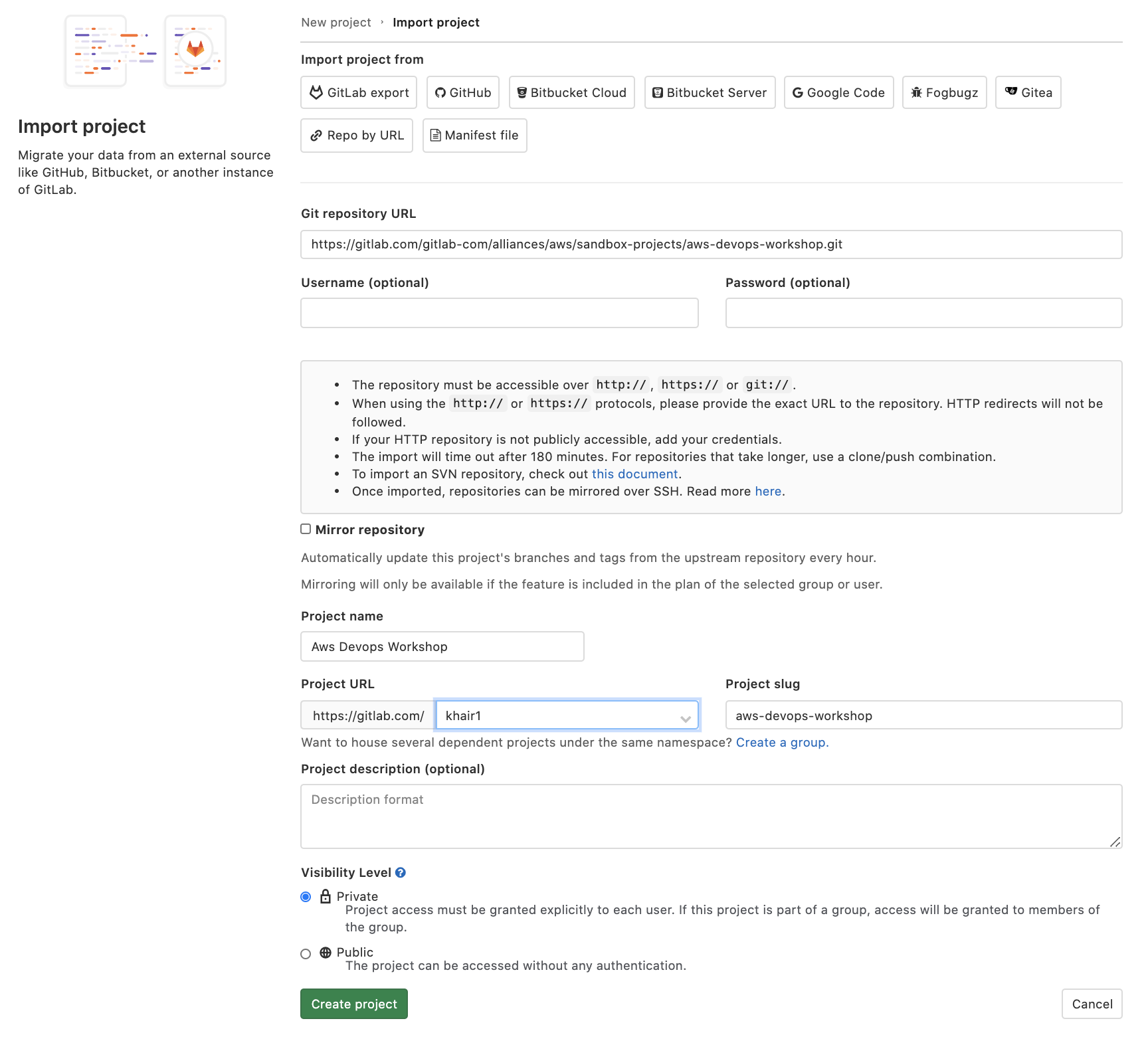1148x1039 pixels.
Task: Click the Import project breadcrumb
Action: click(x=436, y=23)
